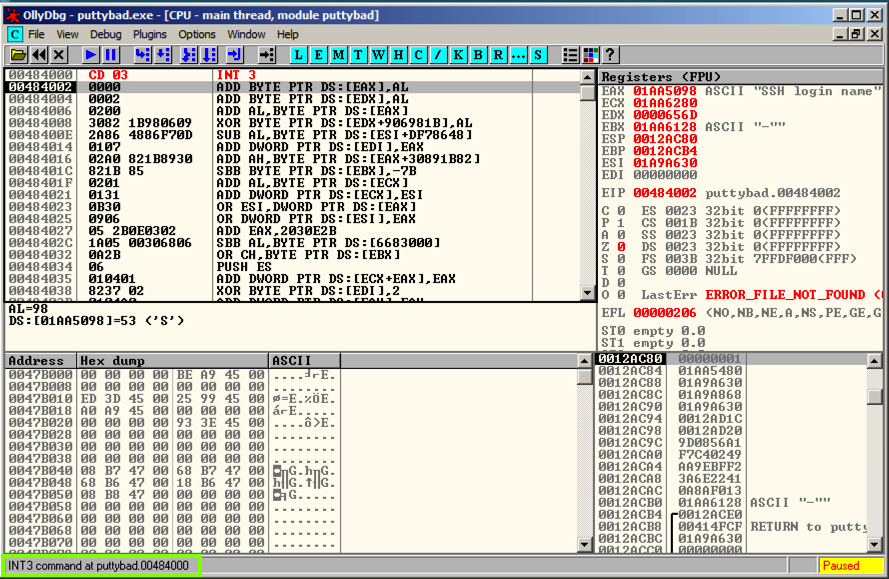Viewport: 889px width, 579px height.
Task: Open Breakpoints window with B button
Action: click(x=479, y=55)
